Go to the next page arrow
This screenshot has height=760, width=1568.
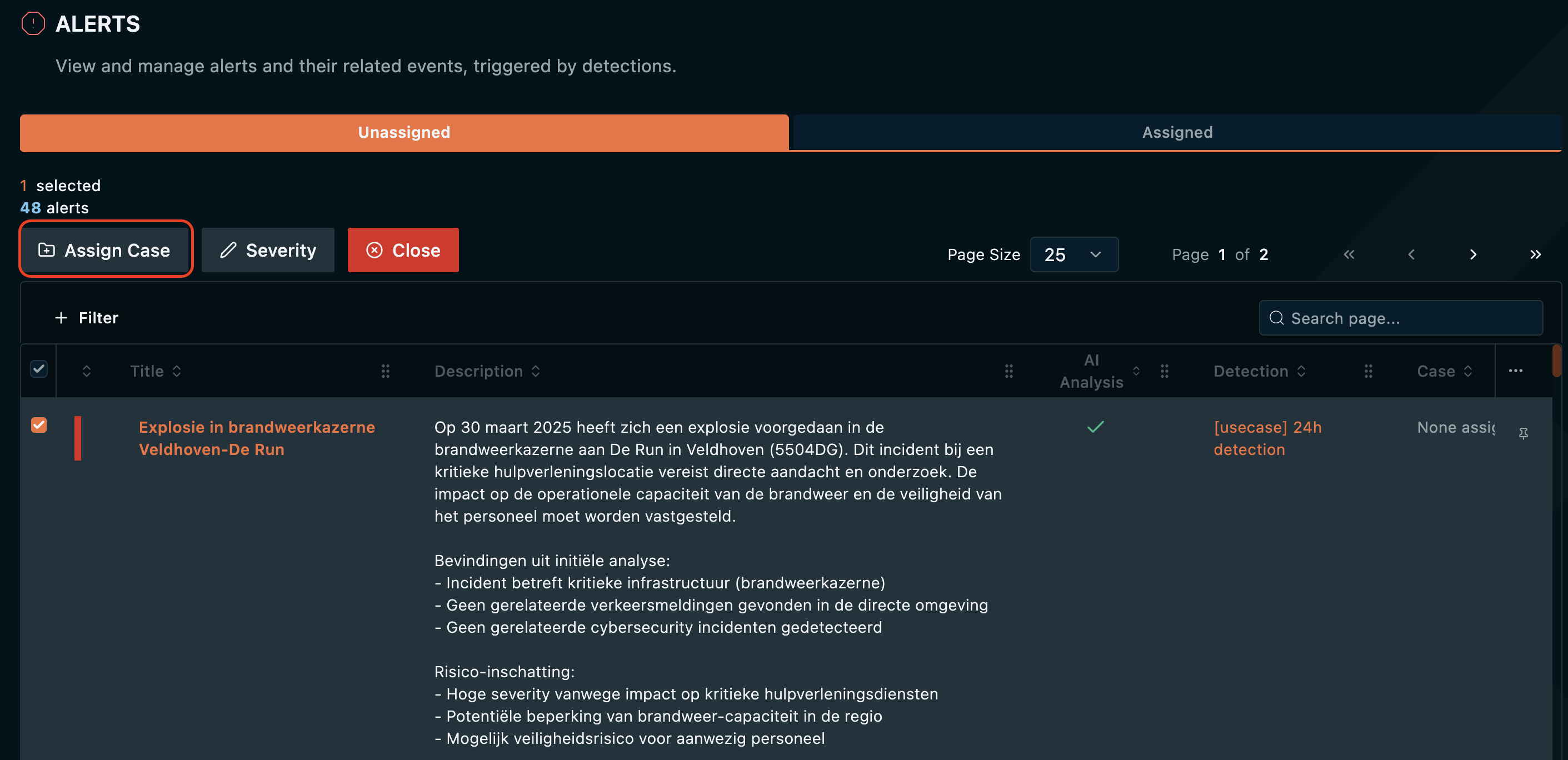1473,254
